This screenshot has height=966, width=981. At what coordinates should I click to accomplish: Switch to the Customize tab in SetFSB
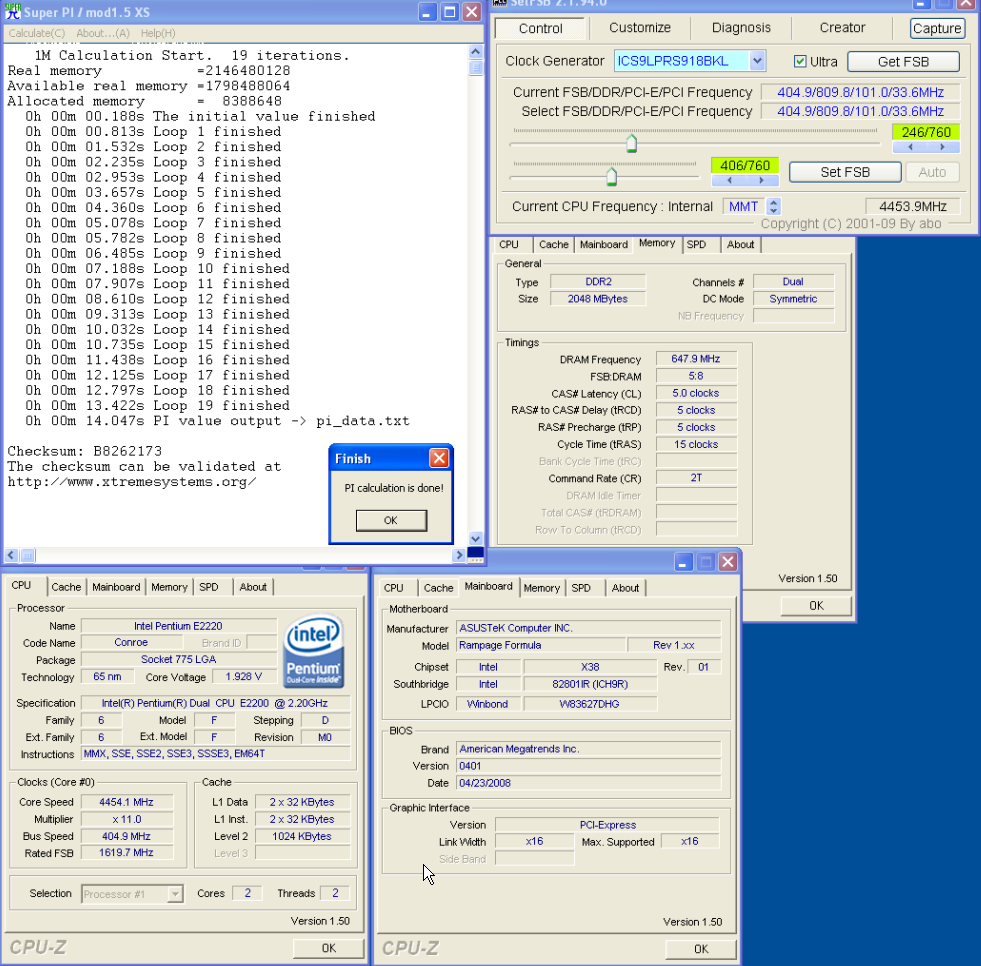point(639,28)
